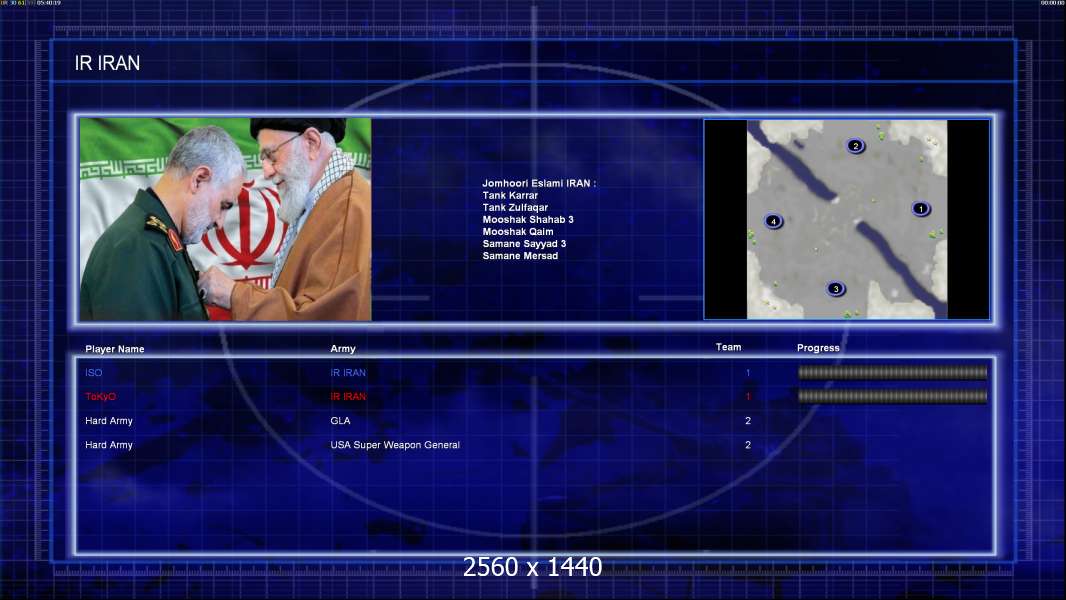Click the Jomhoori Eslami IRAN text line

(539, 183)
